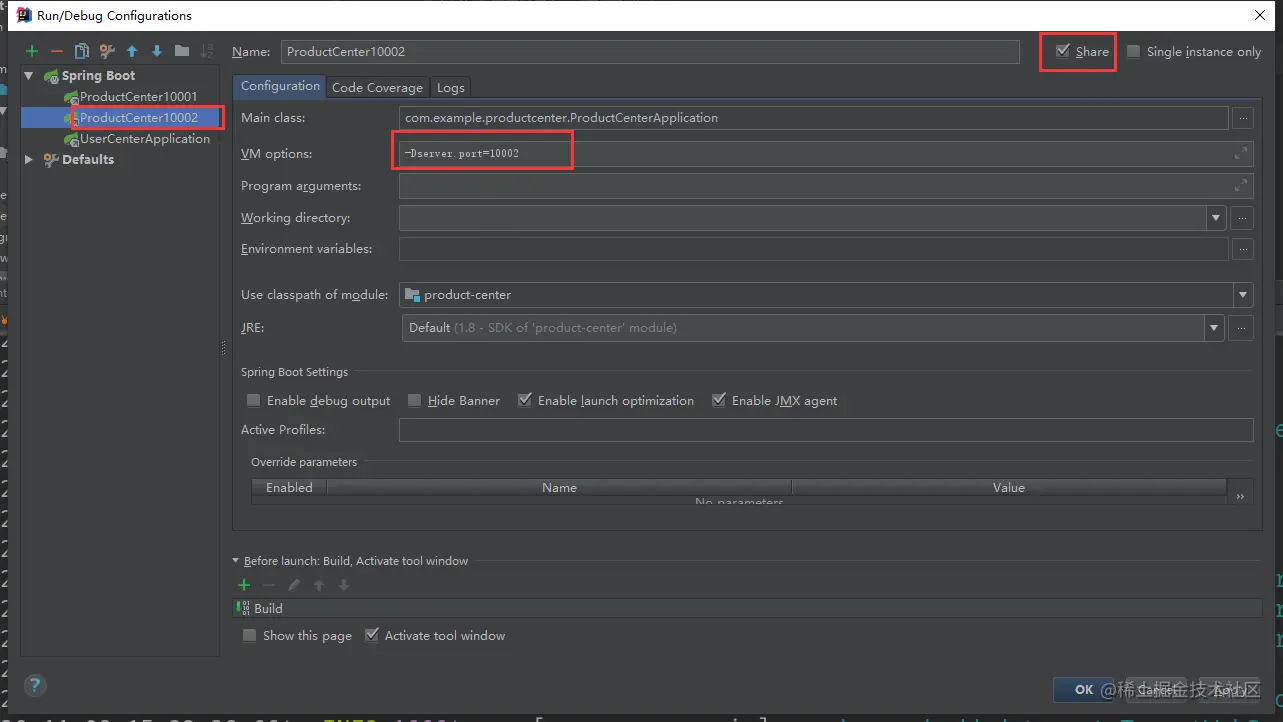Open help with the question mark icon
This screenshot has width=1283, height=722.
[x=35, y=685]
